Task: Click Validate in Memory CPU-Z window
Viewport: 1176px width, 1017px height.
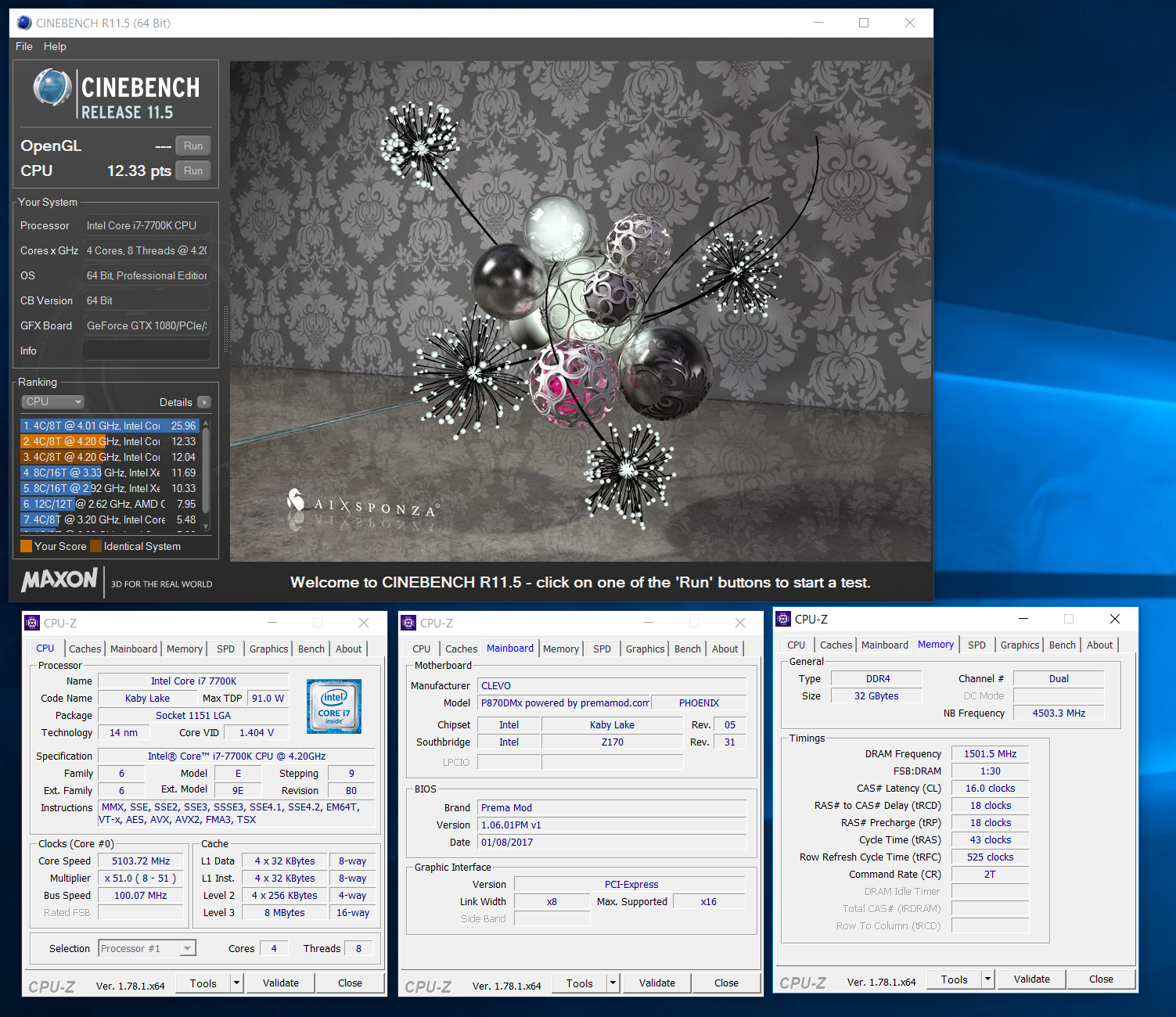Action: [1032, 979]
